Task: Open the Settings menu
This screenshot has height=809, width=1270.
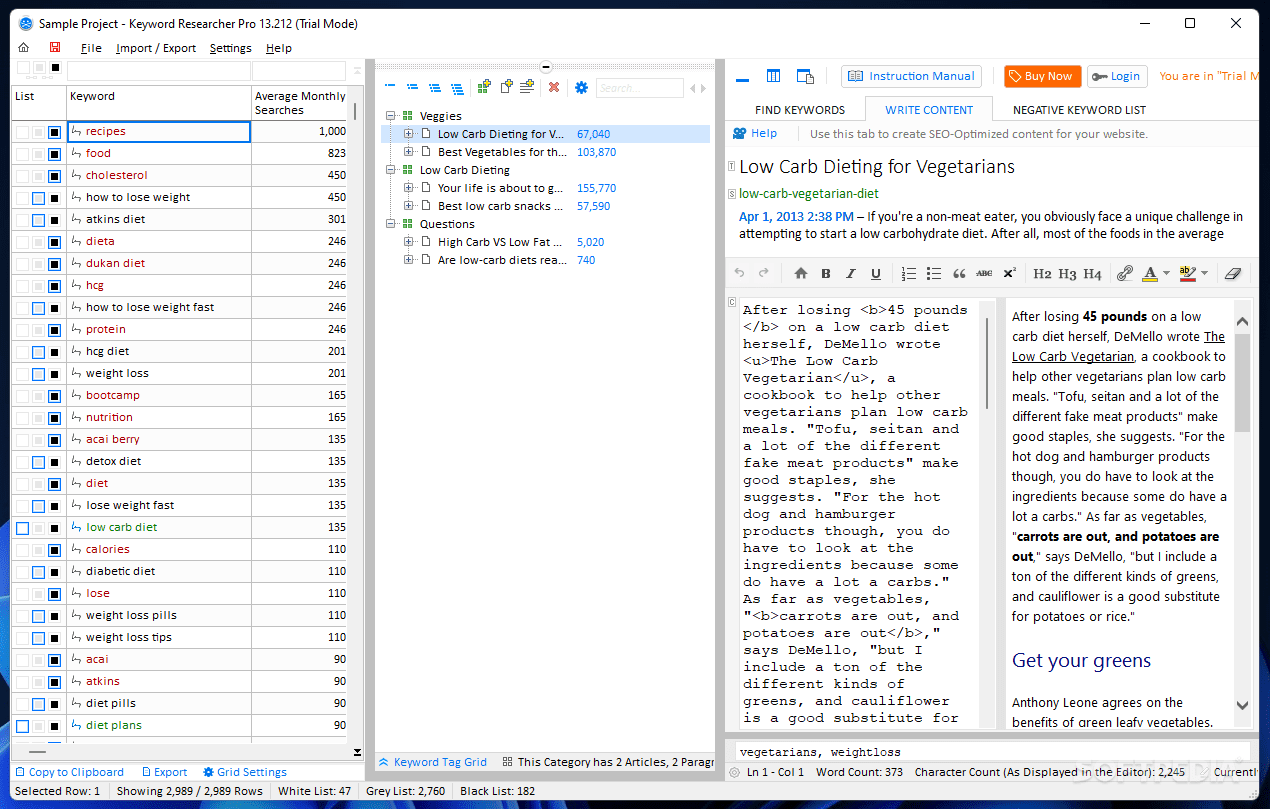Action: pos(231,48)
